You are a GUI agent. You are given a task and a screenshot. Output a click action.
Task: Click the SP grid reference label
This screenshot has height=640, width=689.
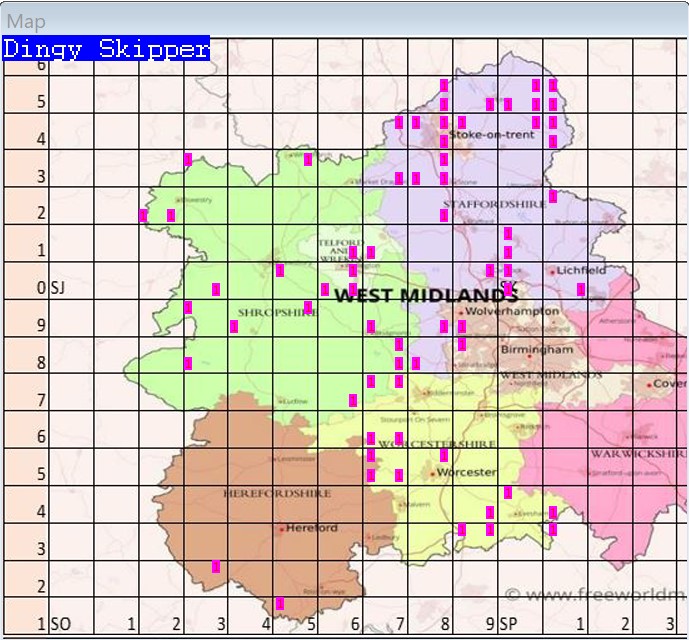508,624
